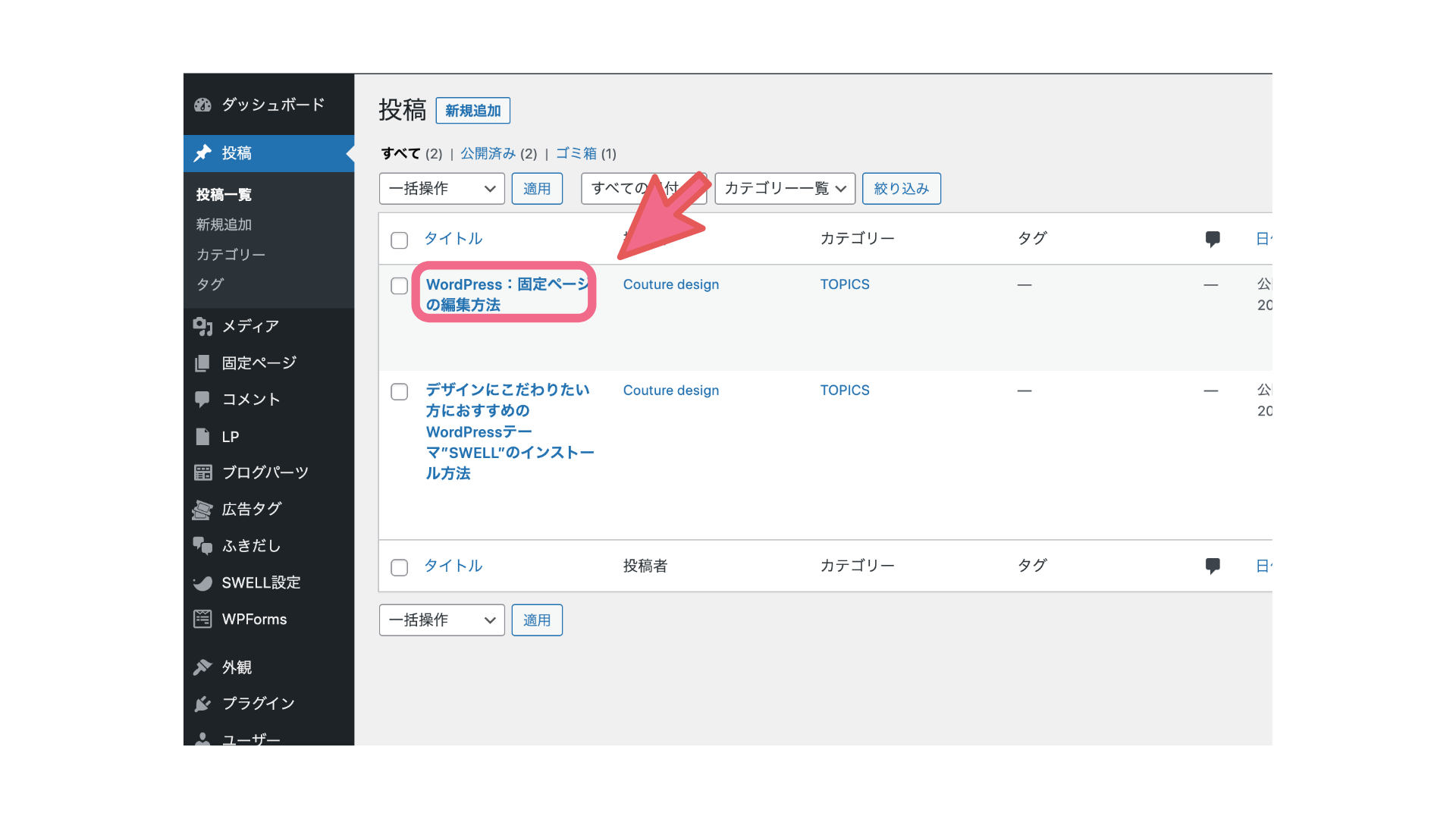
Task: Click the comments icon in table footer
Action: tap(1213, 566)
